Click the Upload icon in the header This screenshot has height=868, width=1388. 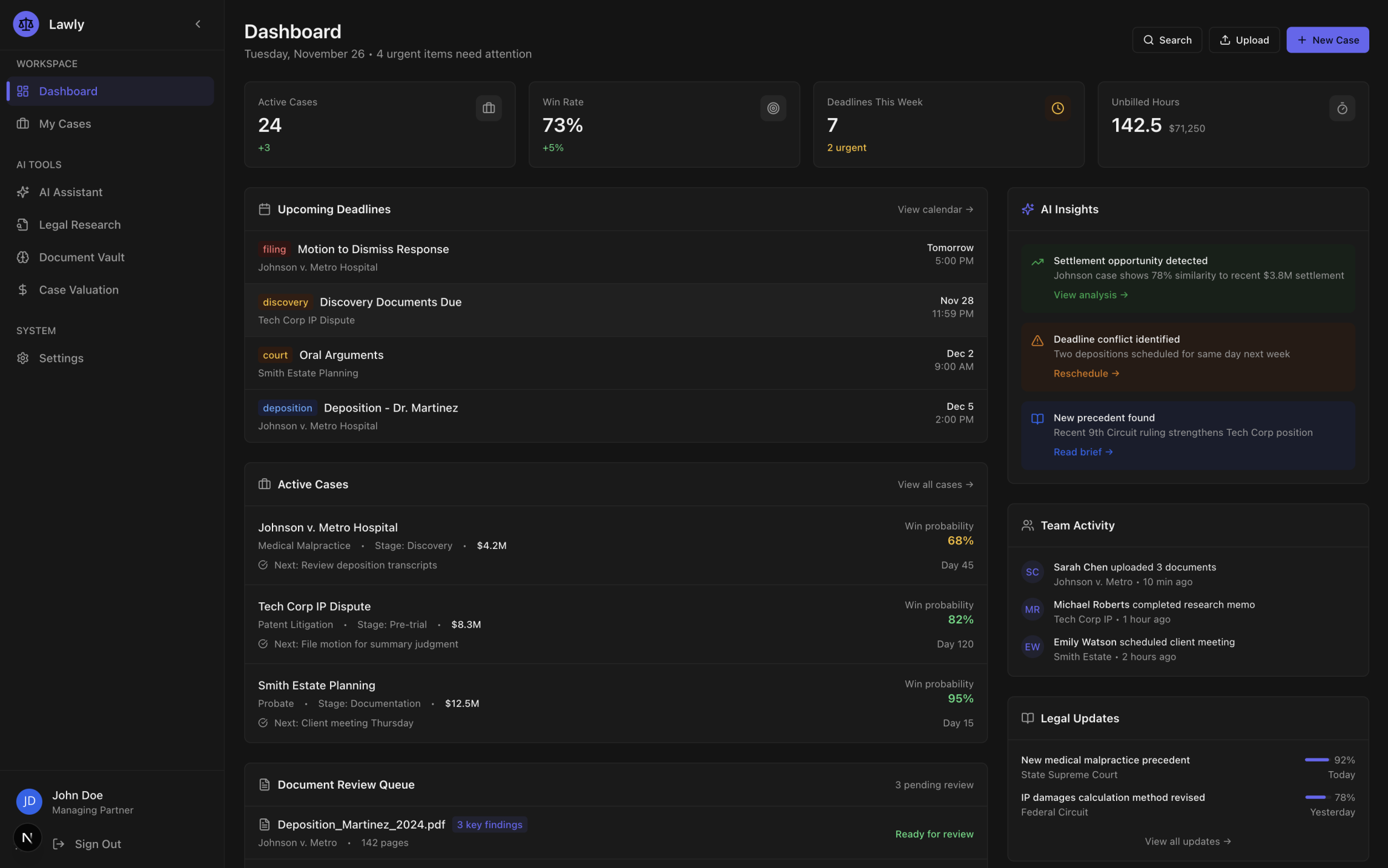tap(1225, 39)
